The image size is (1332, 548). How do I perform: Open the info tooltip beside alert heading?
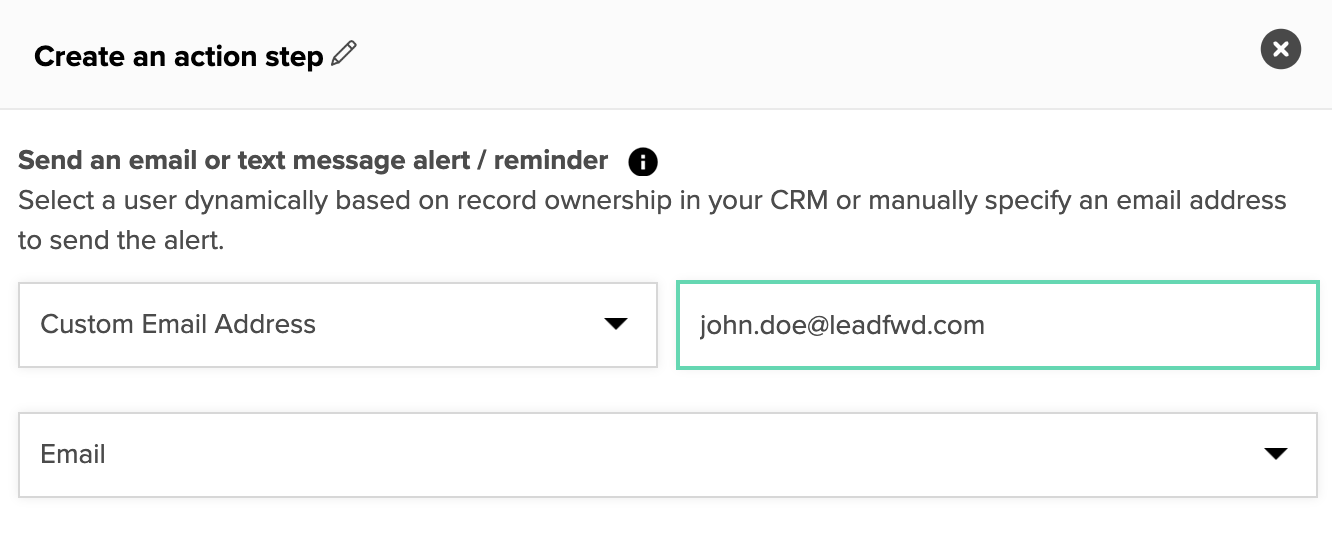point(643,161)
